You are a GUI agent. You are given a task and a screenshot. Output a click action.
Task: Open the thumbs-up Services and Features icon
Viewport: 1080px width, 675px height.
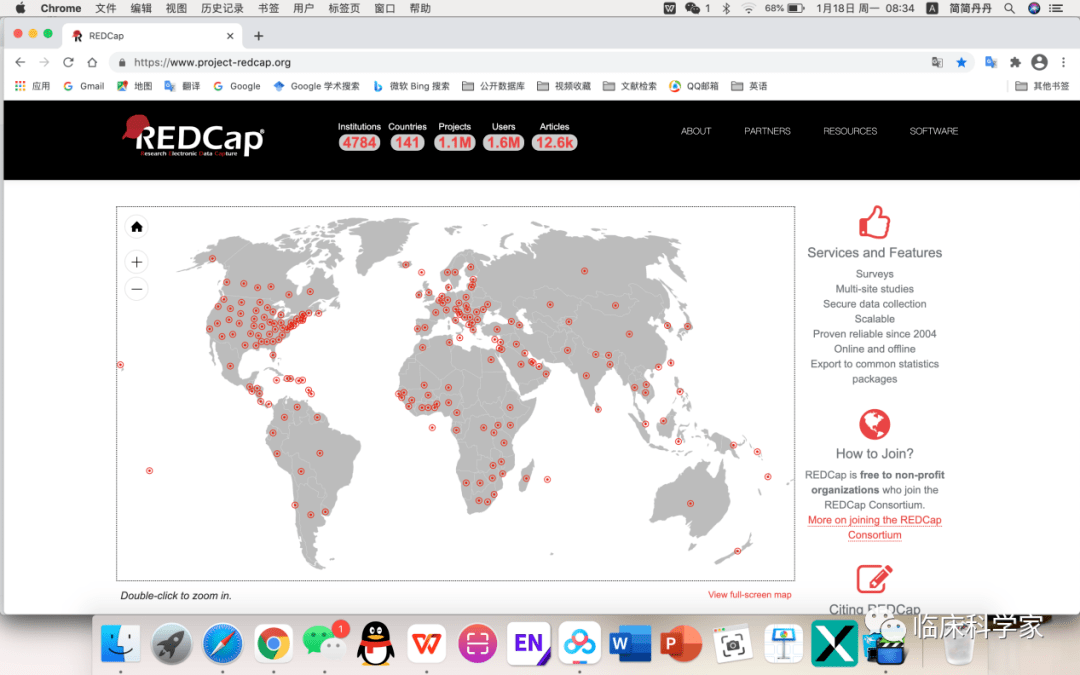click(874, 222)
